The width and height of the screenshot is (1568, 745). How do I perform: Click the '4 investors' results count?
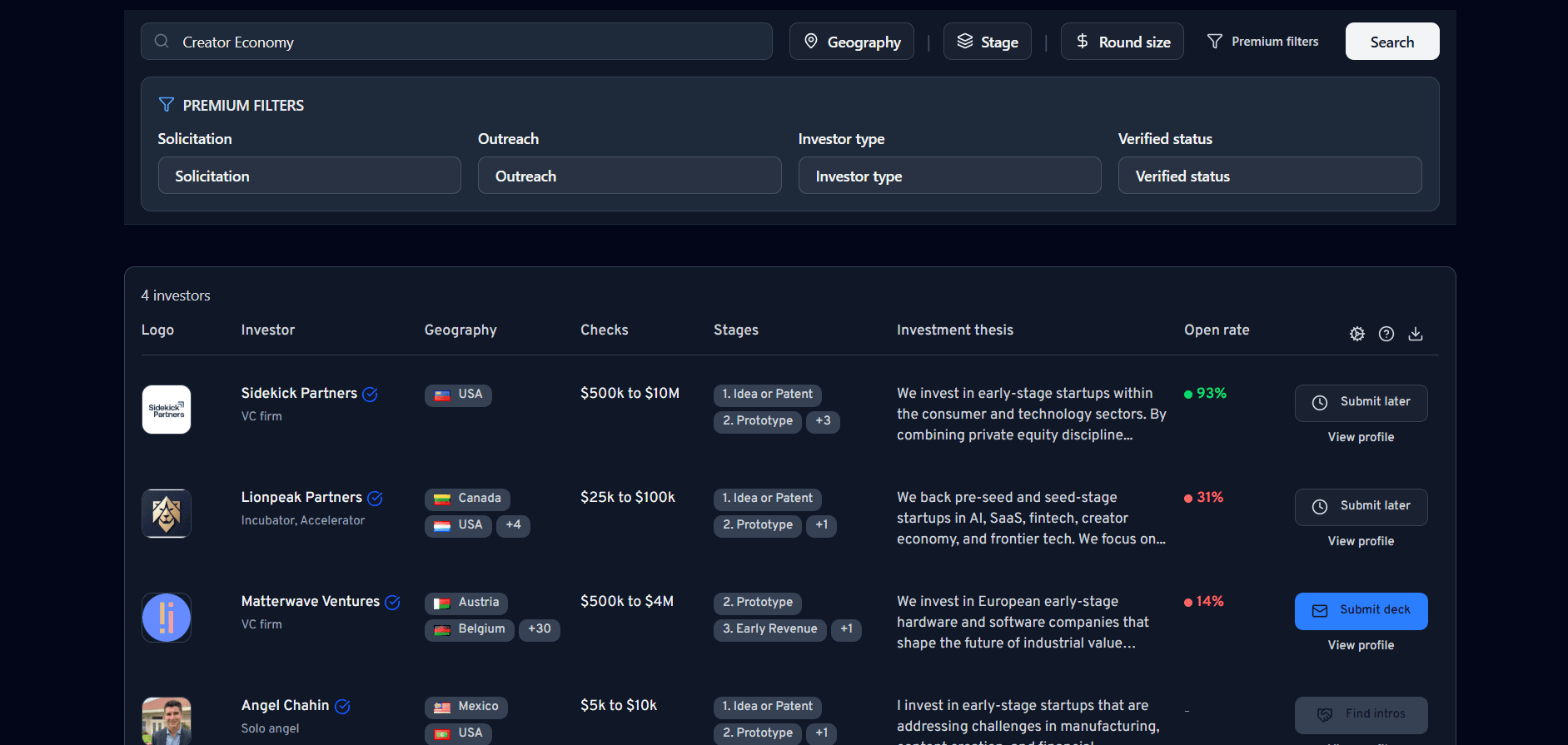[x=176, y=296]
